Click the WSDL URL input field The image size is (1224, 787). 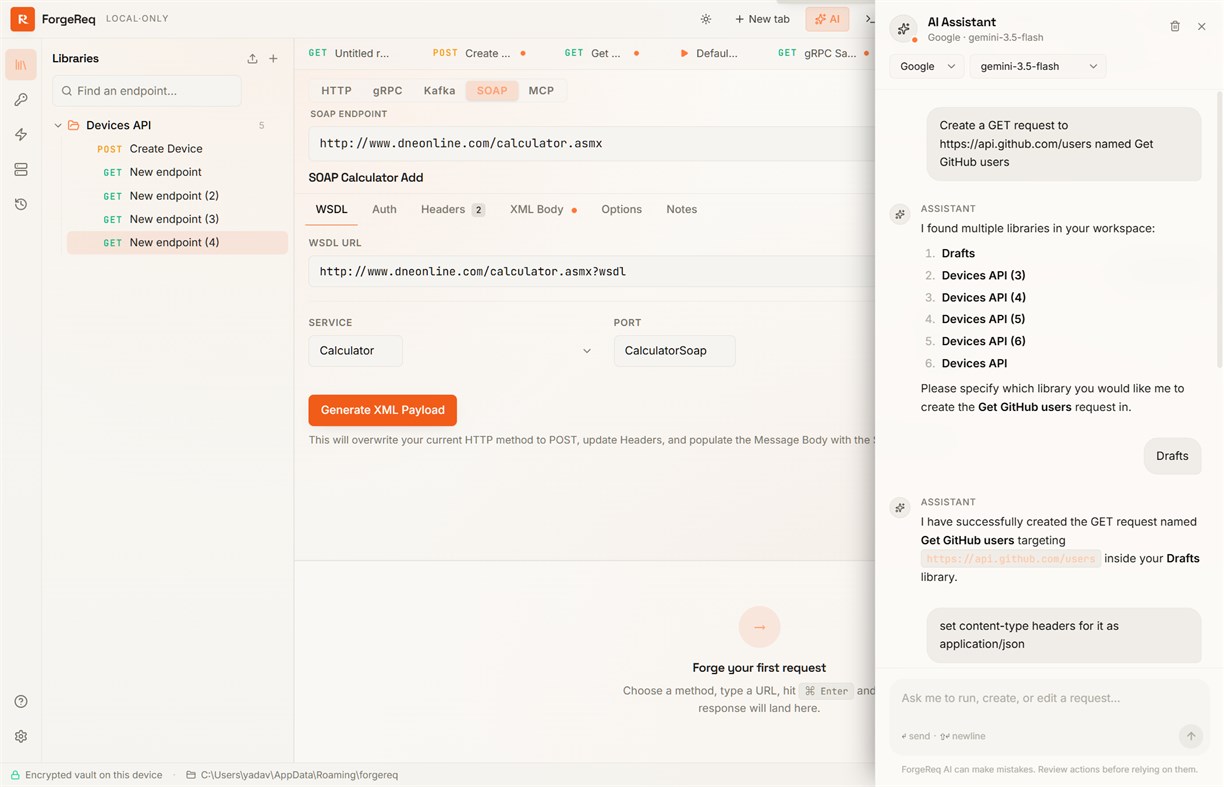[592, 271]
